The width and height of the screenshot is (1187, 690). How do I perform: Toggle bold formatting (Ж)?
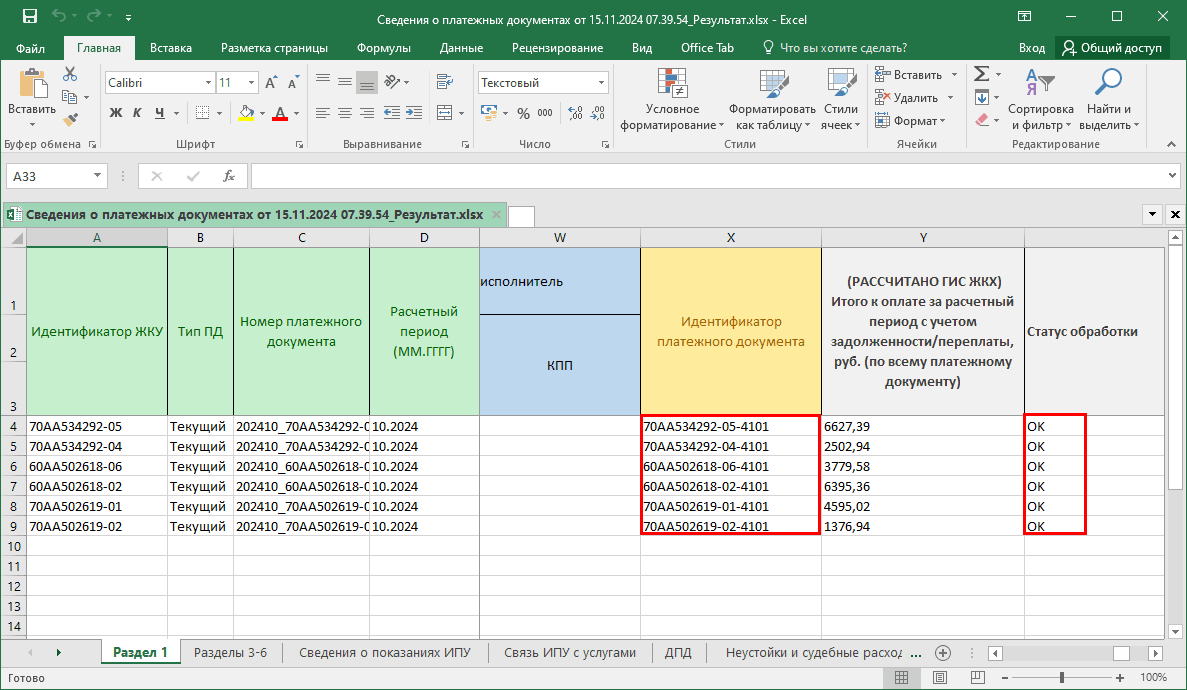tap(115, 113)
